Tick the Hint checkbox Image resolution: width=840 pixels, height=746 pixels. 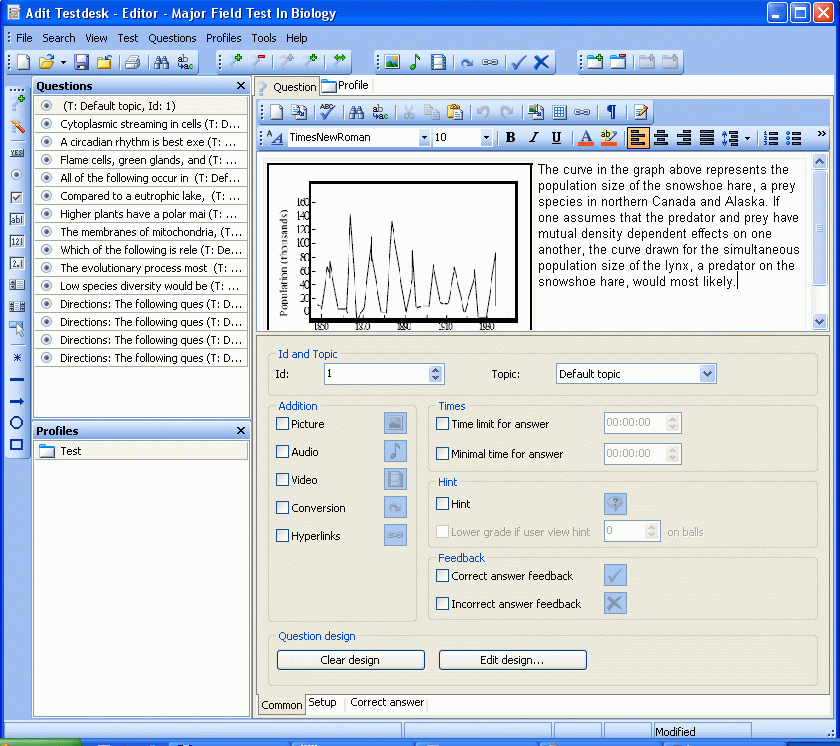click(442, 504)
